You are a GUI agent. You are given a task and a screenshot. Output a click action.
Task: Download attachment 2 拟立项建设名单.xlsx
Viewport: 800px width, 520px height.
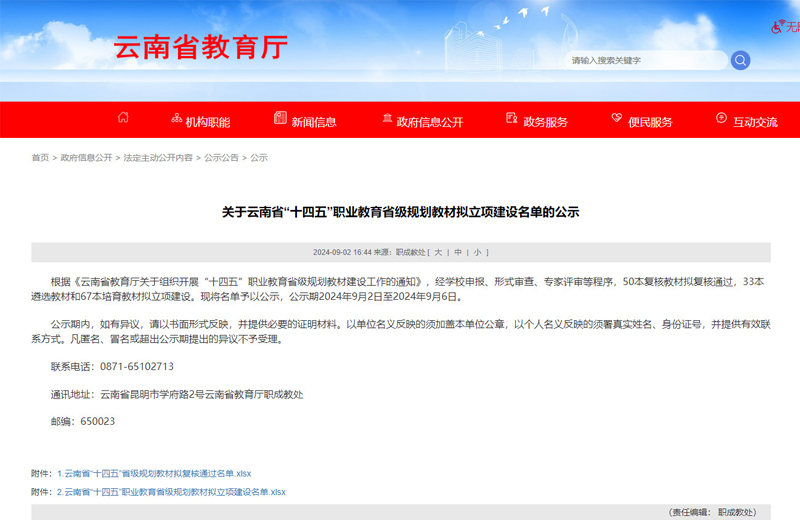click(171, 492)
